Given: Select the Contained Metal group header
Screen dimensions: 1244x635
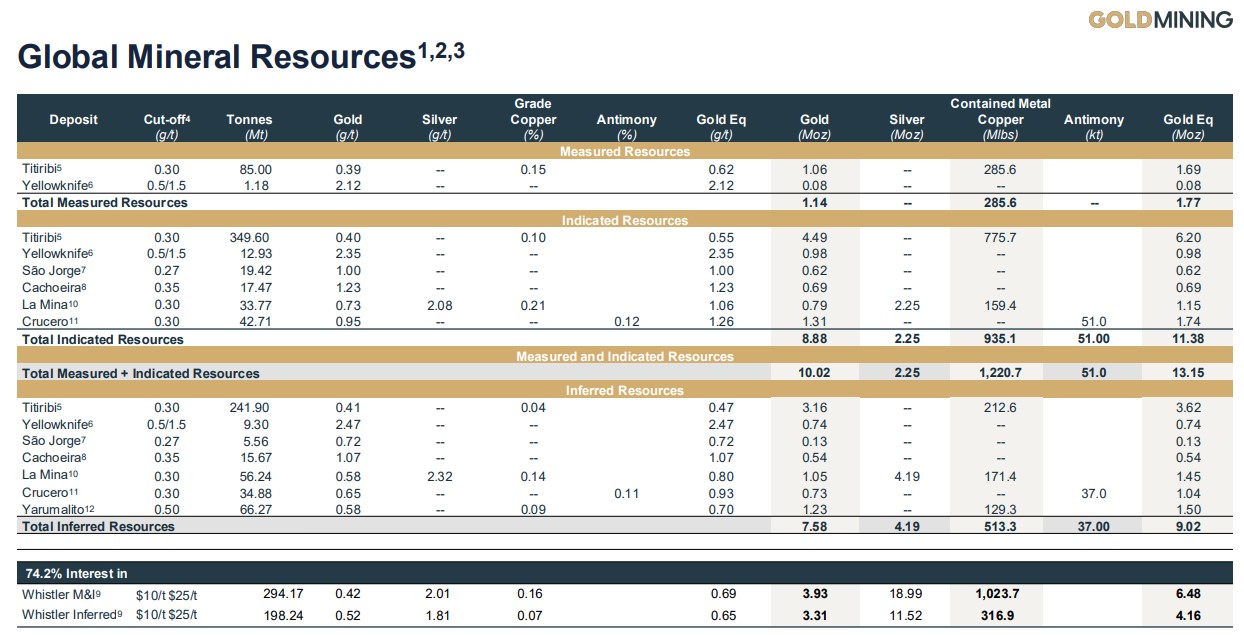Looking at the screenshot, I should [1000, 103].
